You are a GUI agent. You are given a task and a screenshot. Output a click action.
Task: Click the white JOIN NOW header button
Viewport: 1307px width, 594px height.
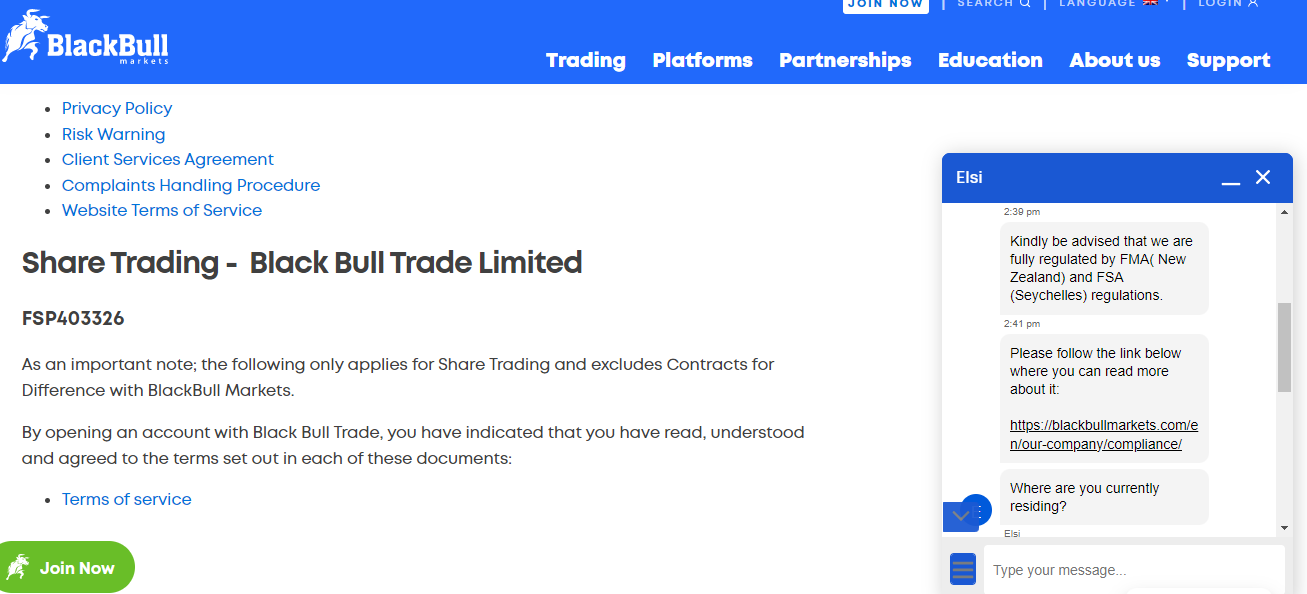point(886,5)
